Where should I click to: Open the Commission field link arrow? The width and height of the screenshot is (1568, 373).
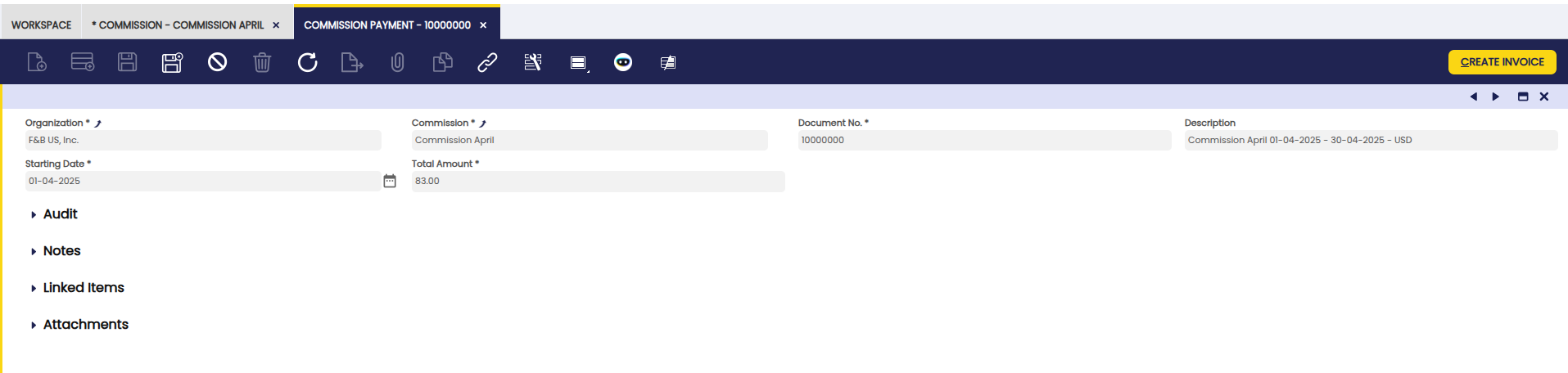point(483,124)
